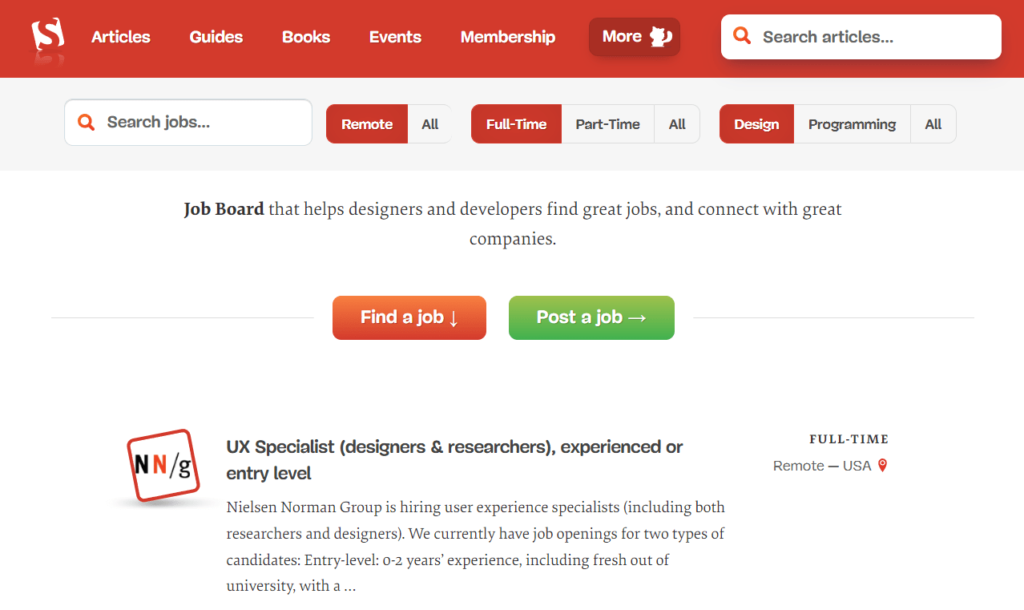Image resolution: width=1024 pixels, height=610 pixels.
Task: Select the Full-Time filter
Action: pyautogui.click(x=516, y=124)
